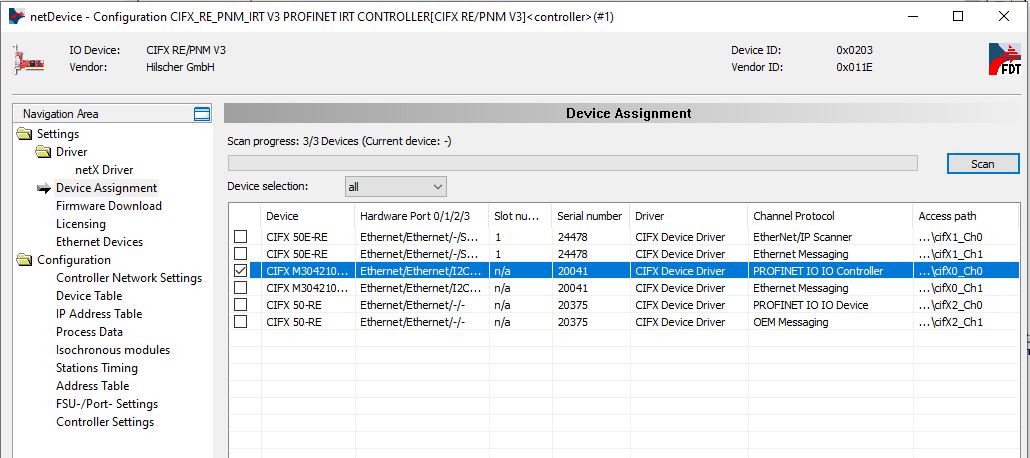Open FSU-/Port- Settings page

click(x=107, y=404)
